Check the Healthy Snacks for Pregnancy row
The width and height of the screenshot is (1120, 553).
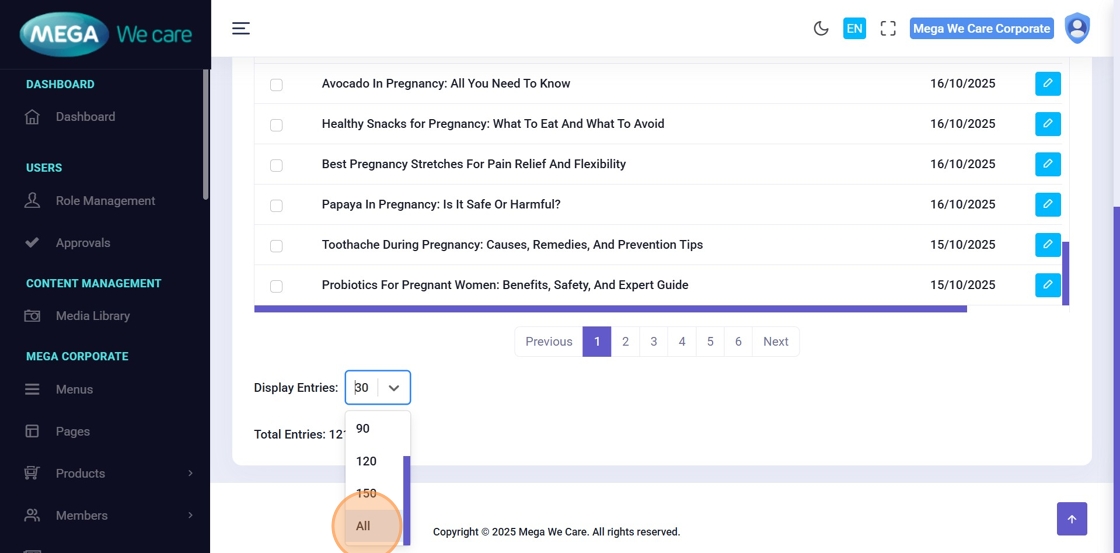(x=276, y=125)
